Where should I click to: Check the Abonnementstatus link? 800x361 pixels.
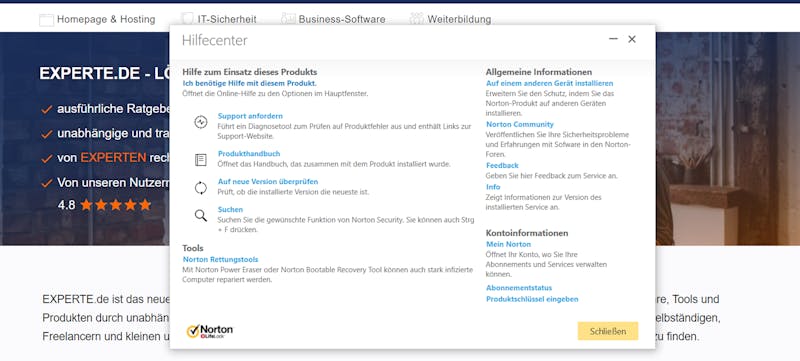click(x=519, y=288)
